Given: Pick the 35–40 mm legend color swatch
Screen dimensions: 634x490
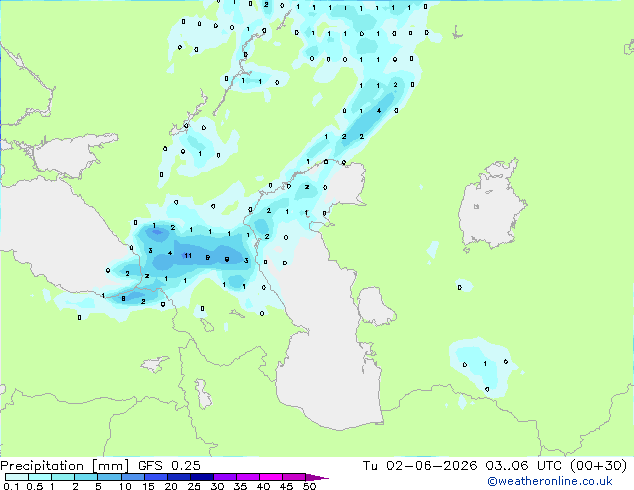Looking at the screenshot, I should pyautogui.click(x=248, y=477).
